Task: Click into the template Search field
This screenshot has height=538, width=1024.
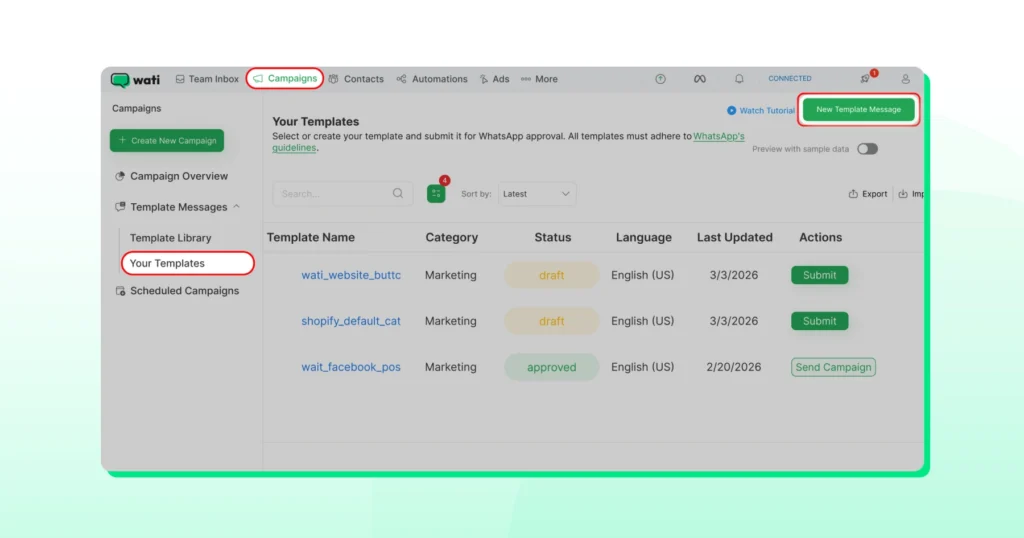Action: (x=342, y=194)
